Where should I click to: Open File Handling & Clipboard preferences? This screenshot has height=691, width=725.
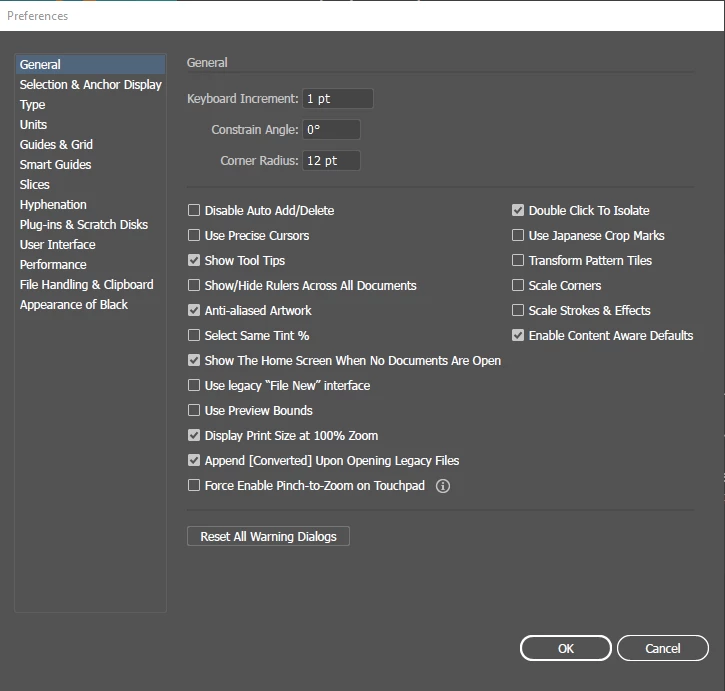[x=91, y=284]
